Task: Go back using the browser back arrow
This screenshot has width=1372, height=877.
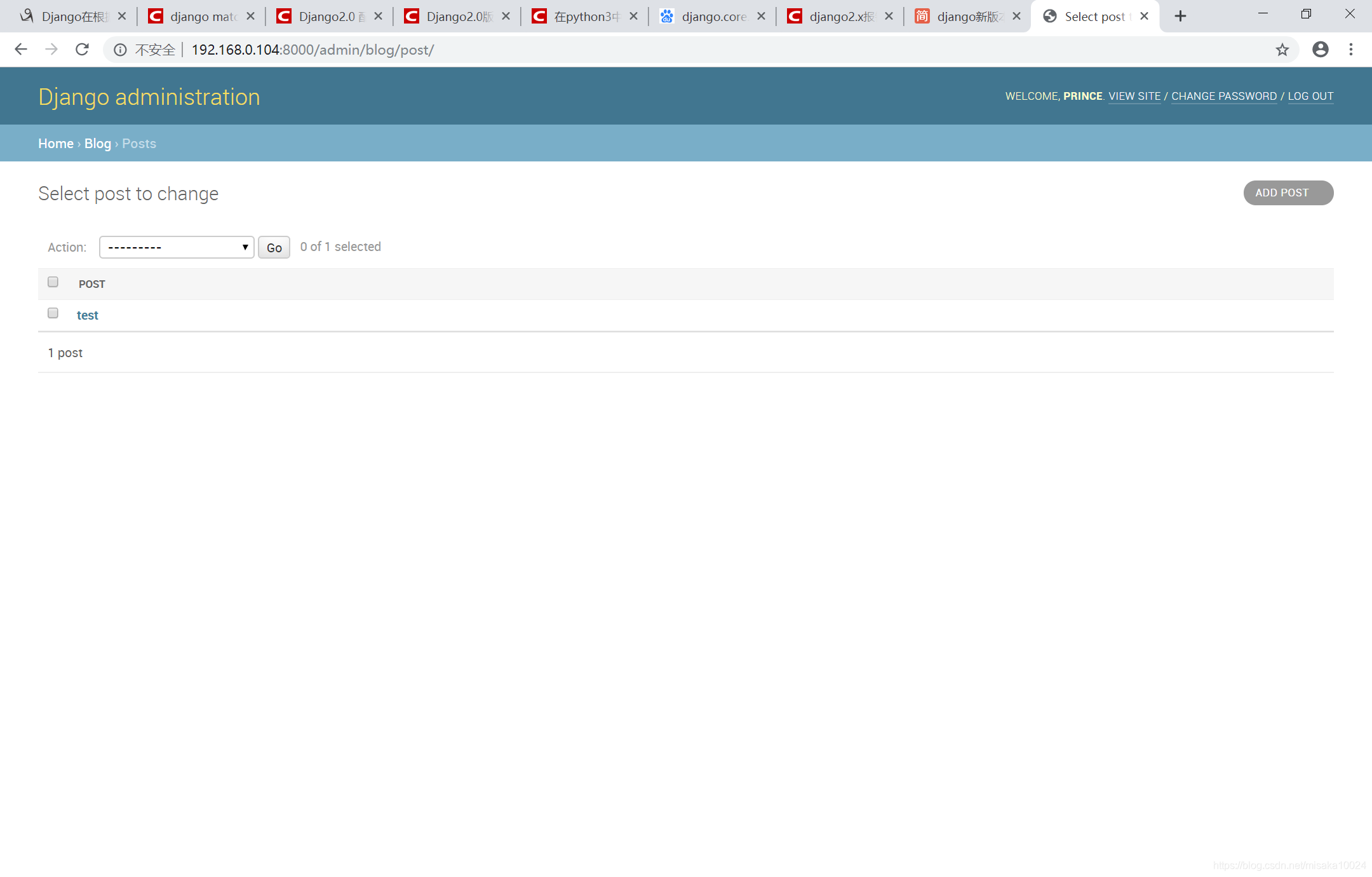Action: pos(21,50)
